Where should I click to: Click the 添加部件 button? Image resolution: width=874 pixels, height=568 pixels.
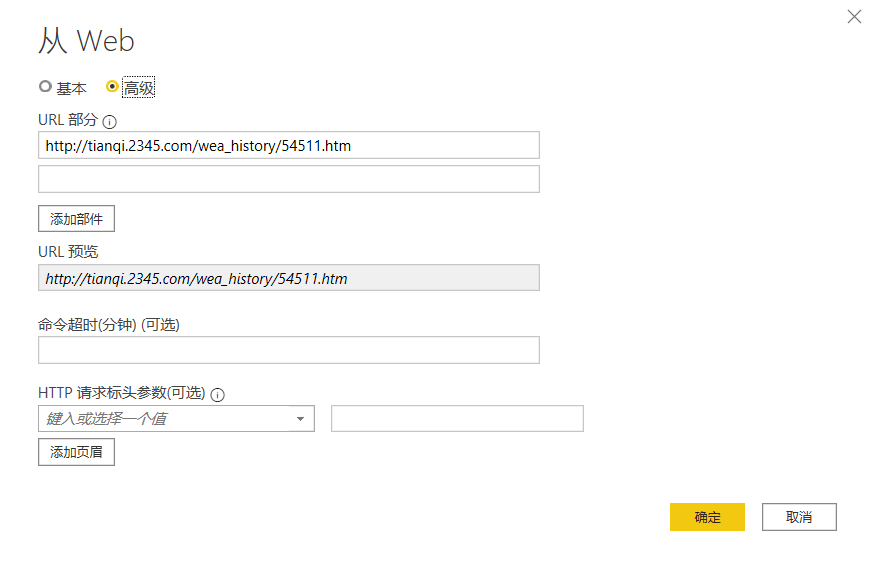76,219
